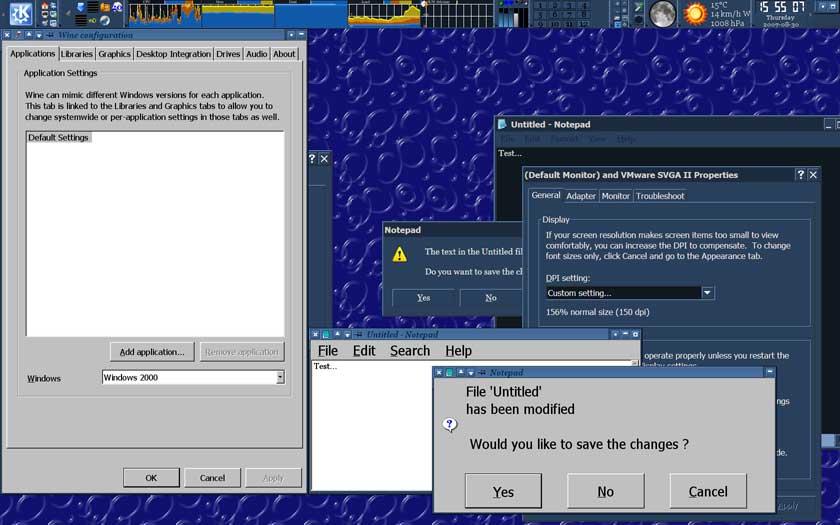Open the Windows version dropdown
This screenshot has width=840, height=525.
(280, 378)
